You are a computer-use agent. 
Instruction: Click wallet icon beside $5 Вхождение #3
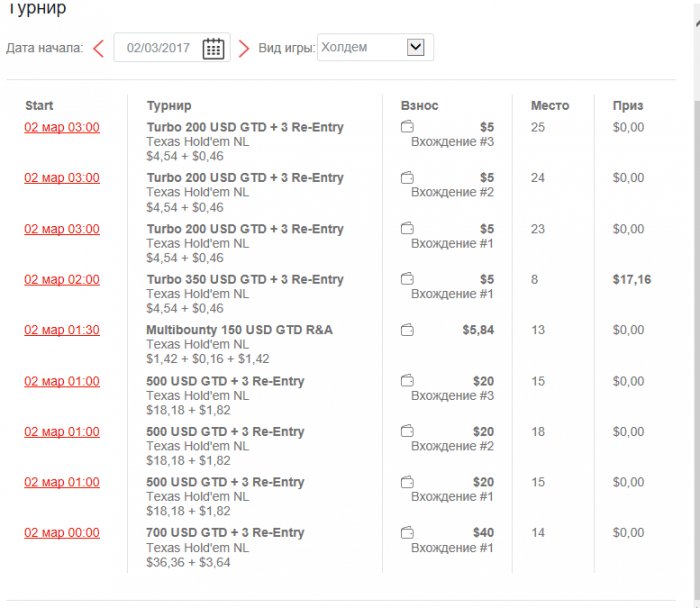(407, 127)
